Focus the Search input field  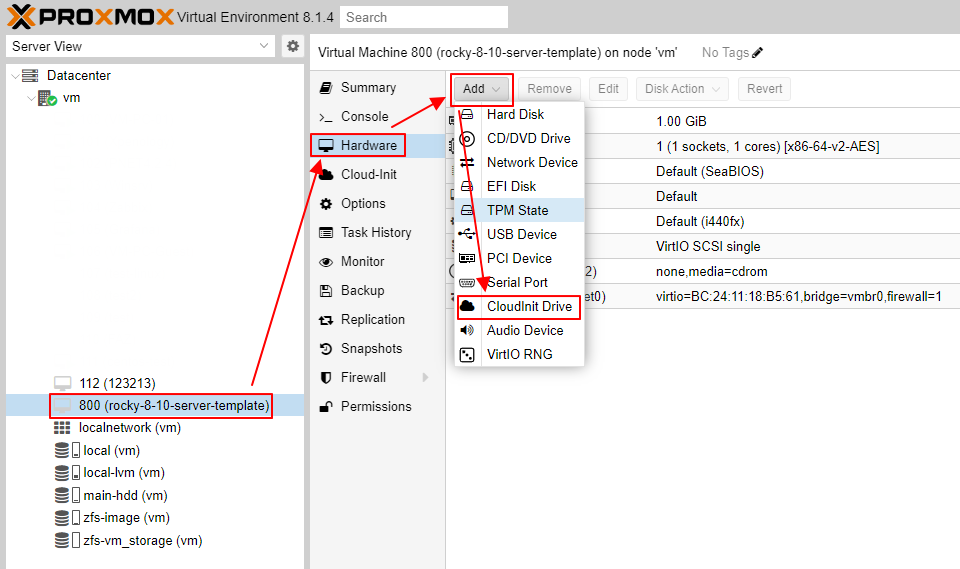pos(424,17)
